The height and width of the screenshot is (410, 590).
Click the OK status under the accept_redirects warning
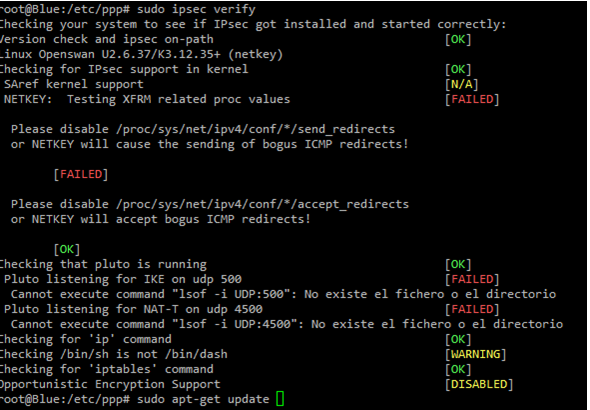pos(67,249)
